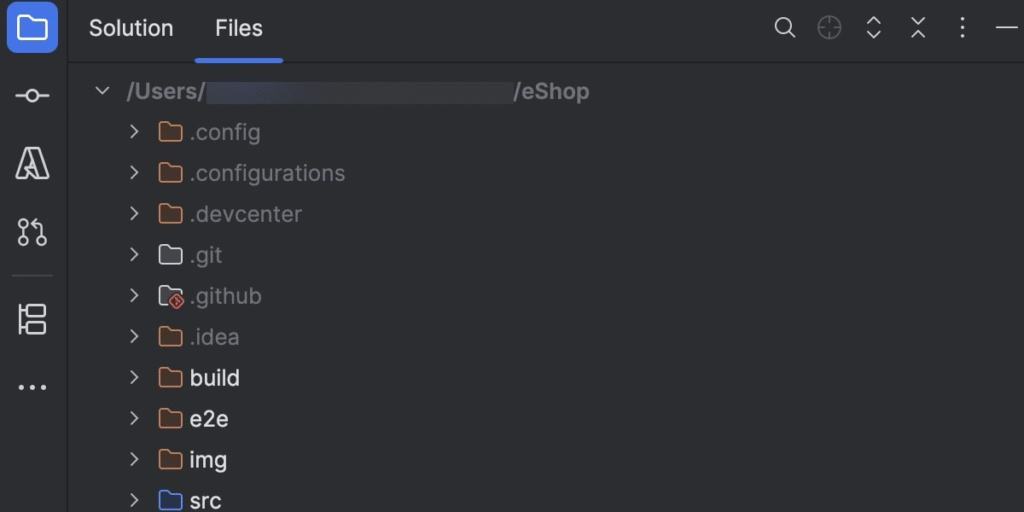Hide the panel using the dash icon

(x=1006, y=28)
